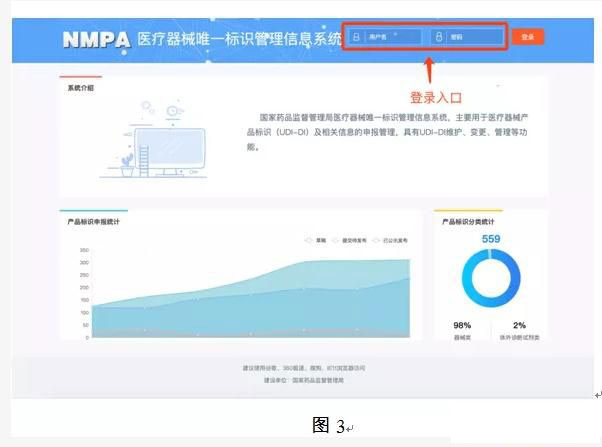This screenshot has height=447, width=602.
Task: Select the 产品标识申报统计 section heading
Action: 93,221
